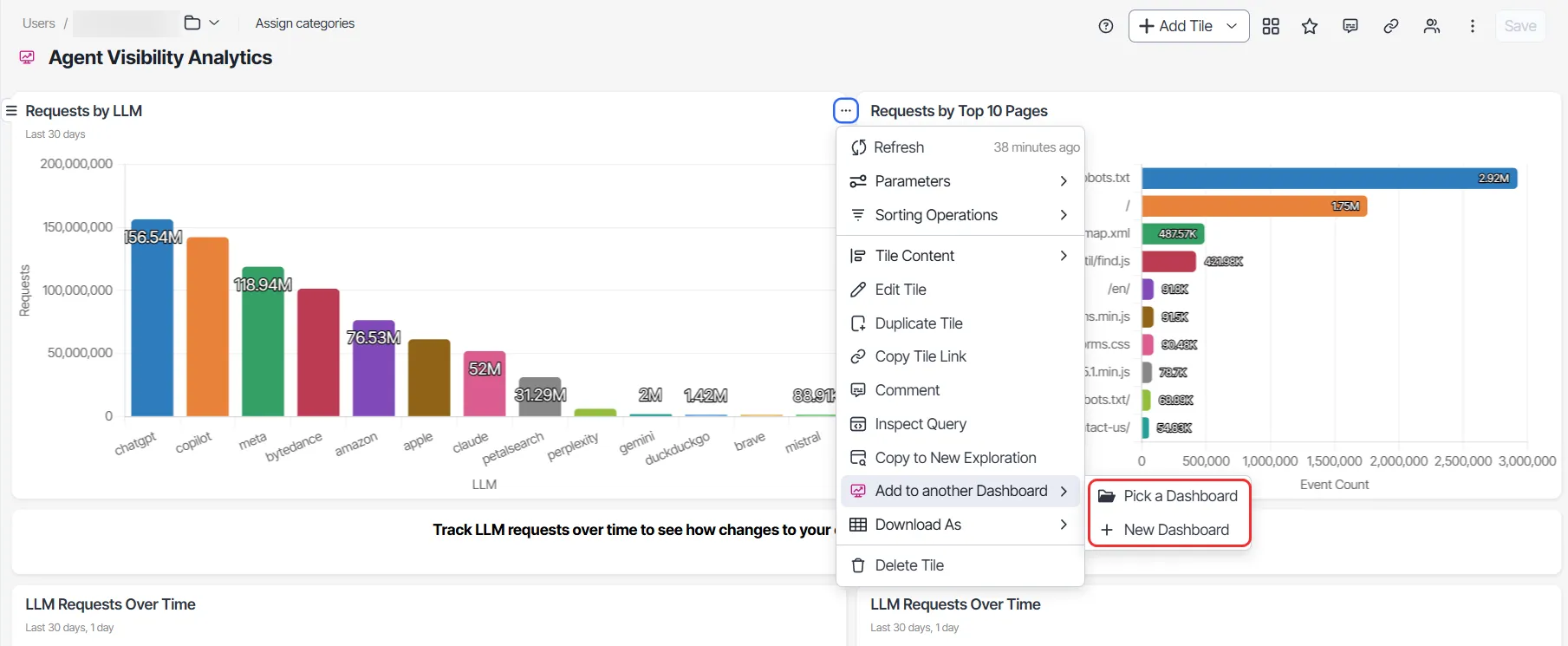This screenshot has height=646, width=1568.
Task: Expand the folder dropdown chevron in breadcrumb
Action: [214, 23]
